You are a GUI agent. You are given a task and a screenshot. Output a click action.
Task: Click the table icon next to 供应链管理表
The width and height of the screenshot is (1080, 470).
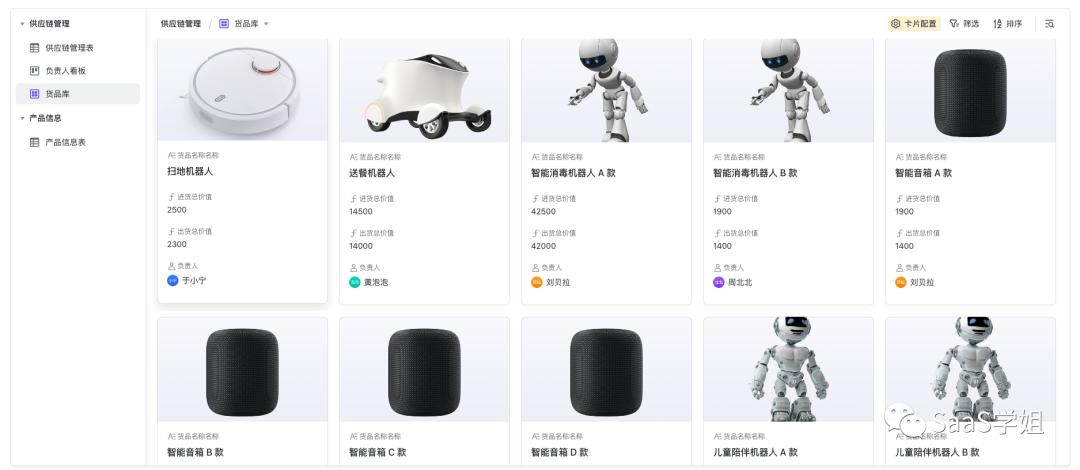click(x=34, y=48)
